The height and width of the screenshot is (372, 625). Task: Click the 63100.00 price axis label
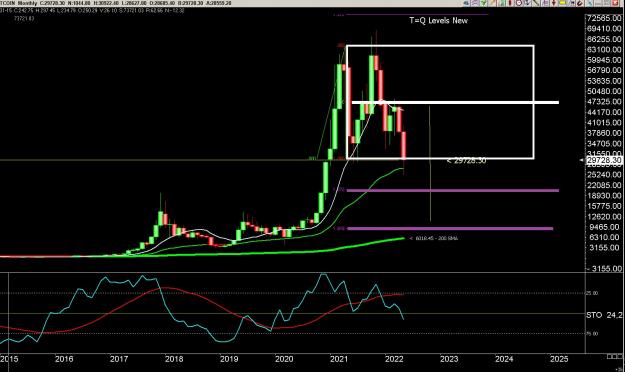coord(604,50)
